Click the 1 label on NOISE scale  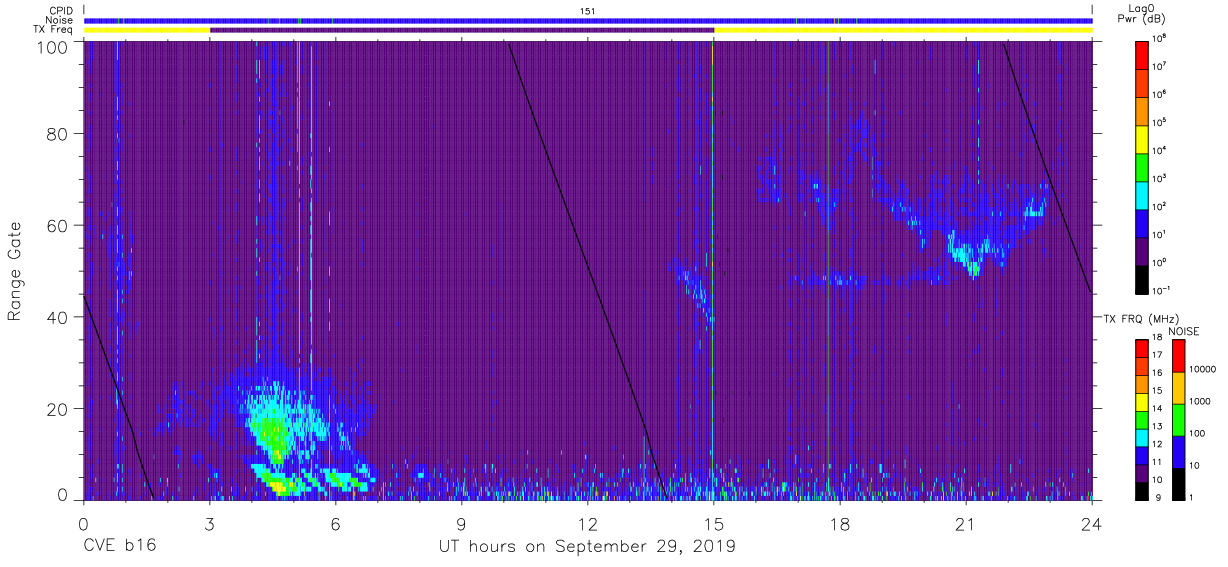point(1192,497)
